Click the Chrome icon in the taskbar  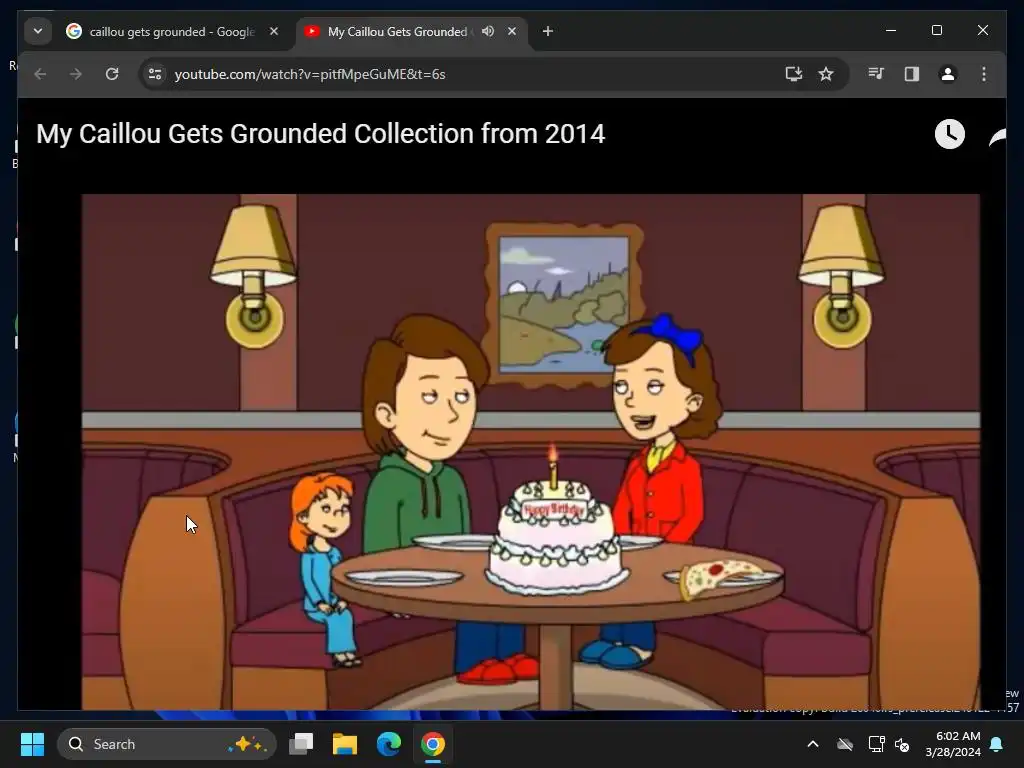[432, 744]
